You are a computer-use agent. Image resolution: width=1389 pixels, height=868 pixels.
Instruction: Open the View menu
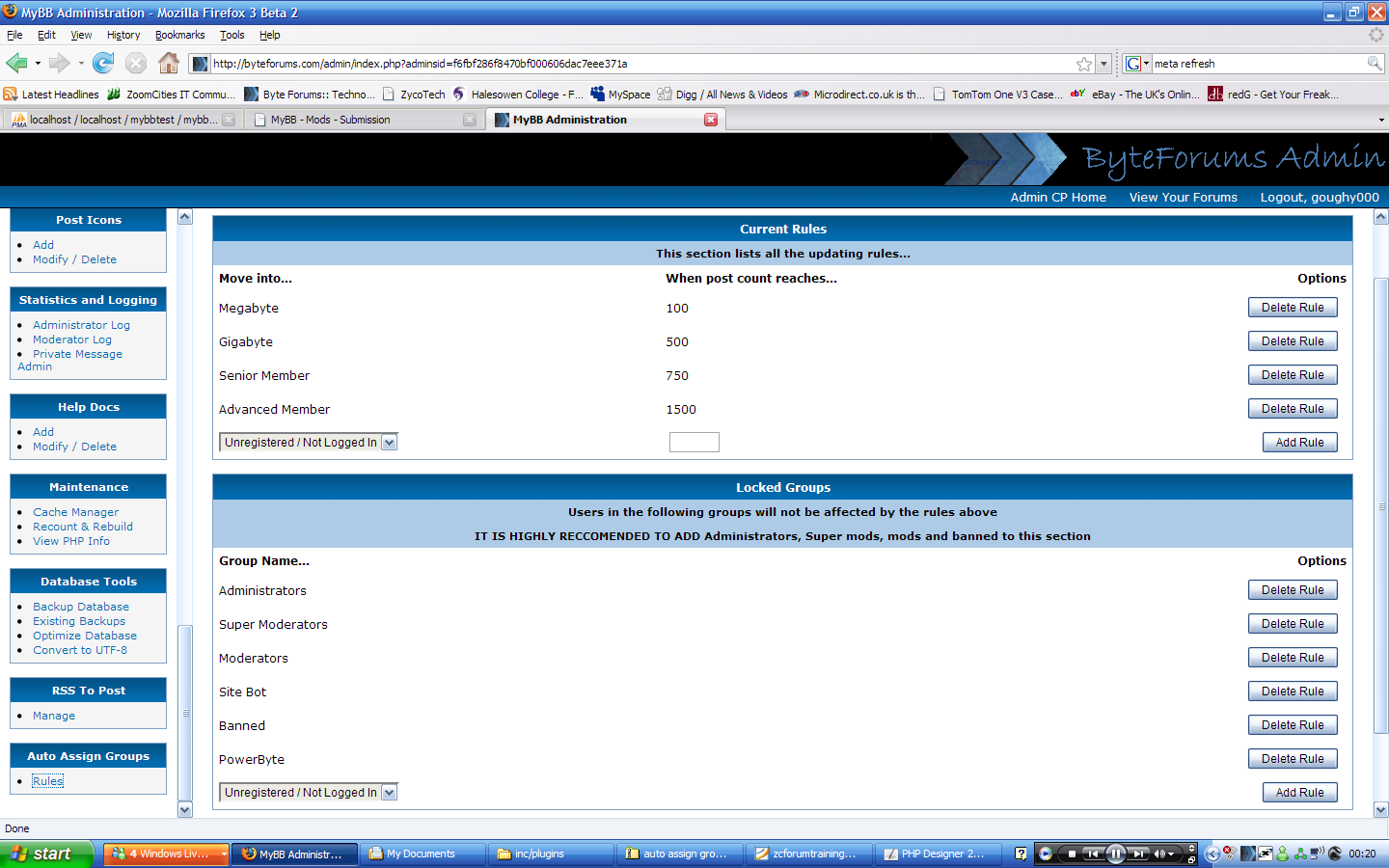pyautogui.click(x=81, y=35)
